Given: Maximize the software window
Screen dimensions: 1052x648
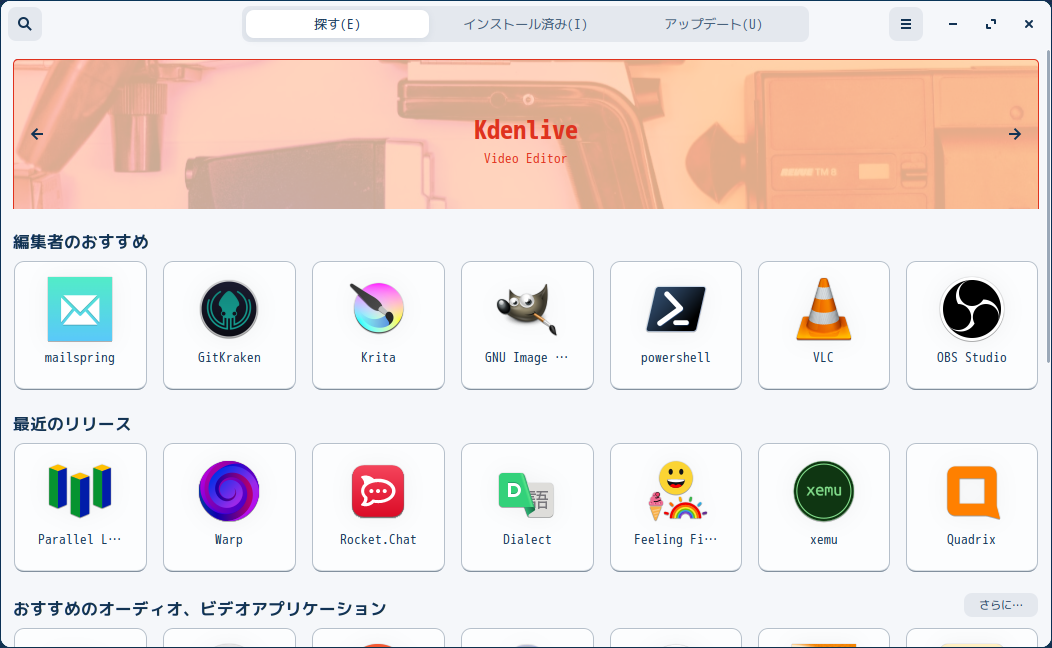Looking at the screenshot, I should 991,24.
